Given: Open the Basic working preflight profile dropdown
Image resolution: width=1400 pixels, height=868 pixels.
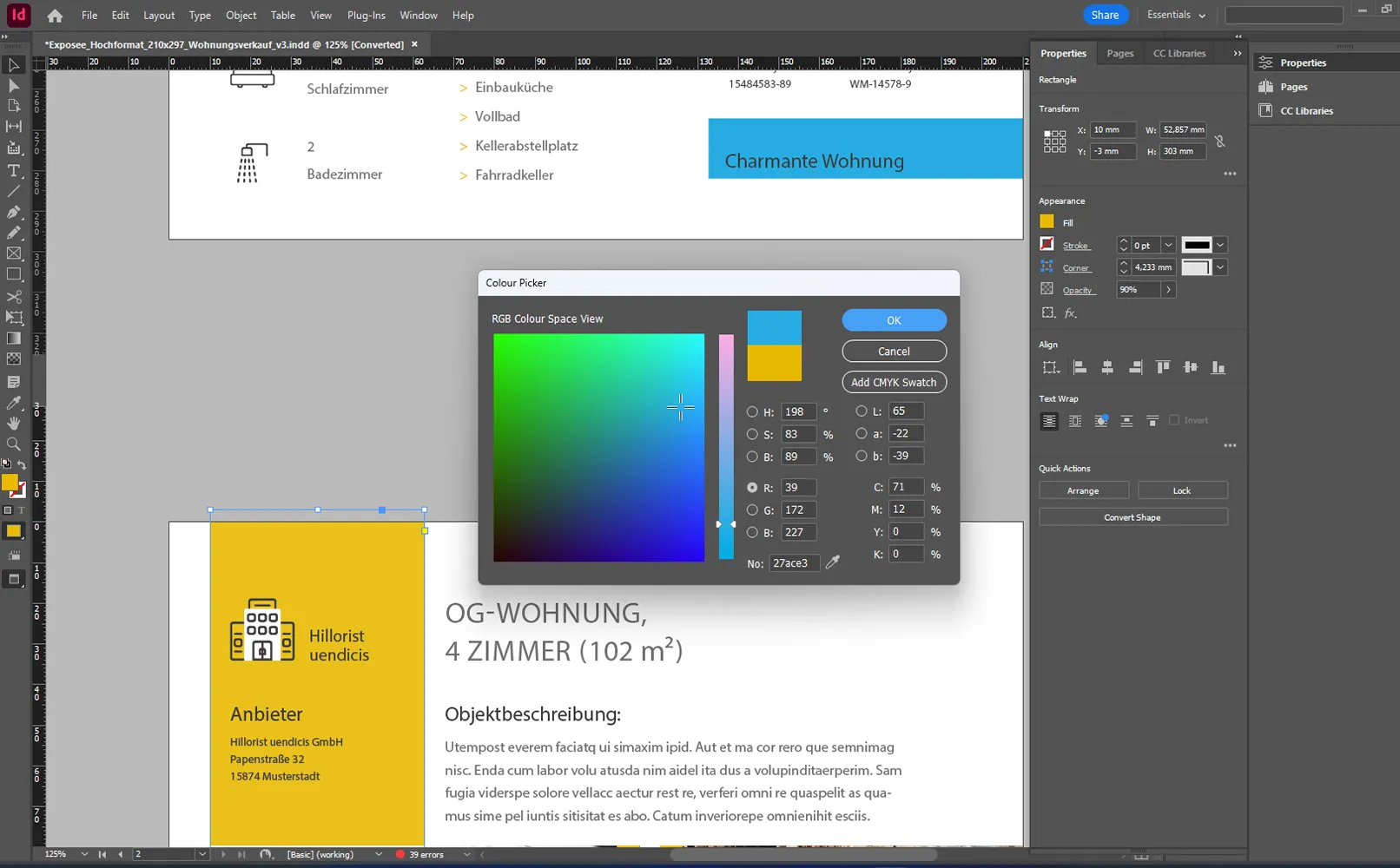Looking at the screenshot, I should pyautogui.click(x=379, y=854).
